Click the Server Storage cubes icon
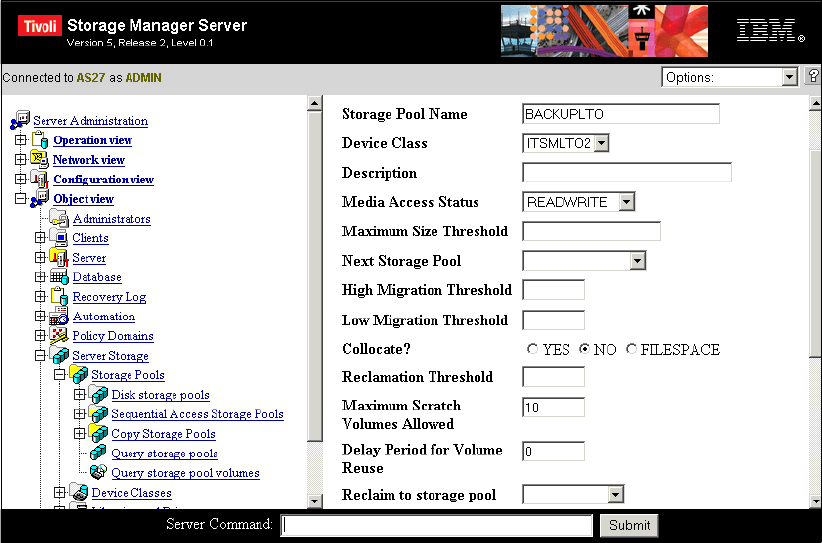Viewport: 822px width, 543px height. click(x=59, y=355)
